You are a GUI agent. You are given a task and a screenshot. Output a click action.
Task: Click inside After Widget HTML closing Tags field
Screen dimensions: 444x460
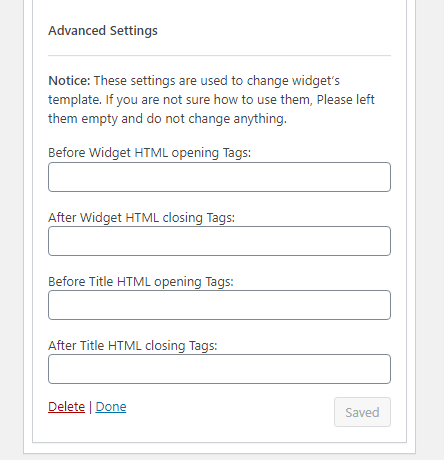point(219,241)
